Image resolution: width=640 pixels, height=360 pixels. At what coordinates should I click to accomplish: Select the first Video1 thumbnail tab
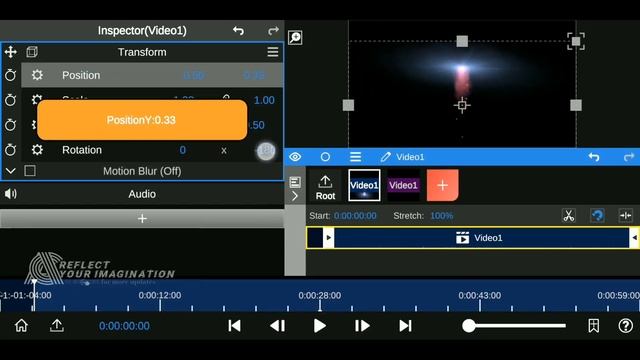click(x=364, y=185)
